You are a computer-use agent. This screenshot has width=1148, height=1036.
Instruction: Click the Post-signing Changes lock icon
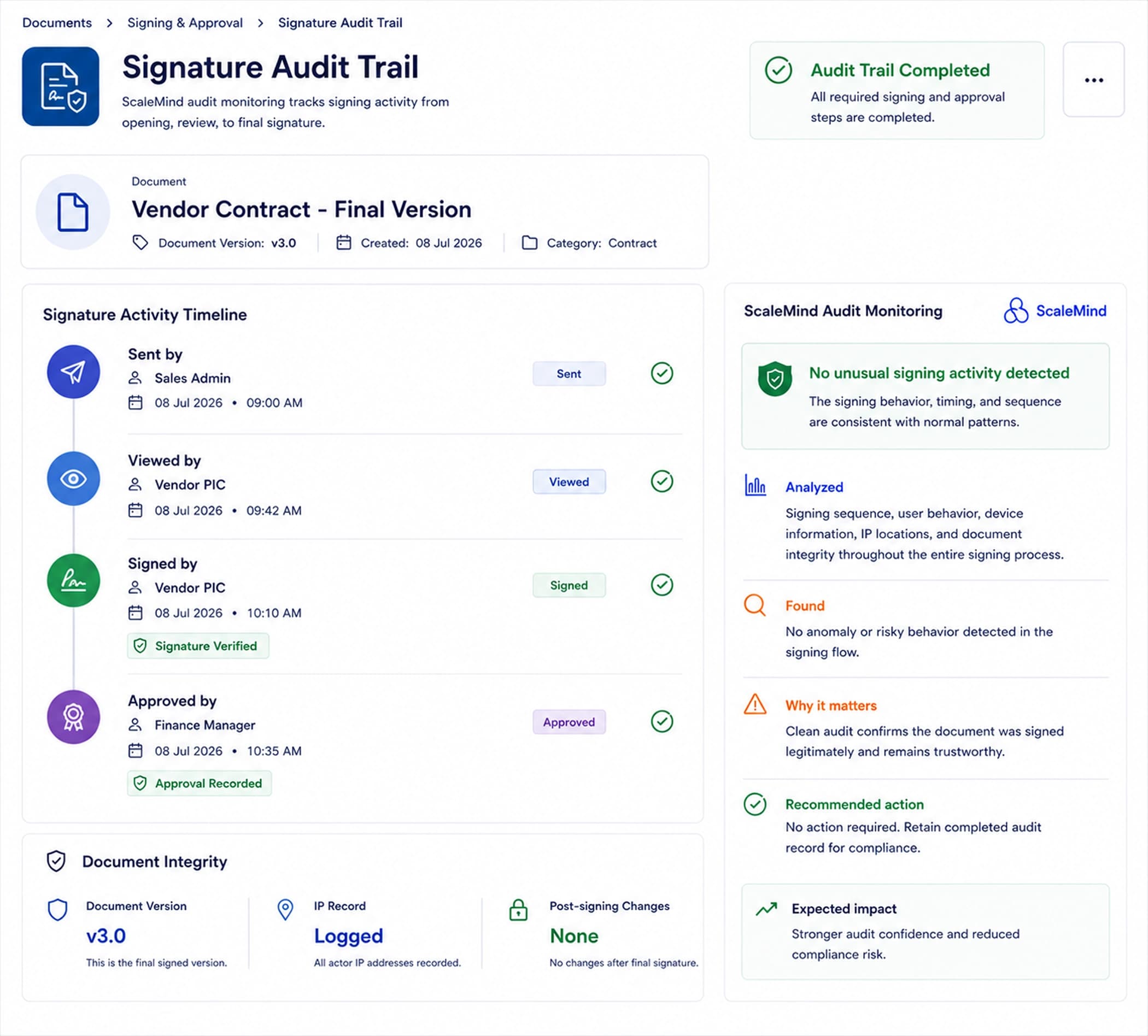pyautogui.click(x=518, y=910)
